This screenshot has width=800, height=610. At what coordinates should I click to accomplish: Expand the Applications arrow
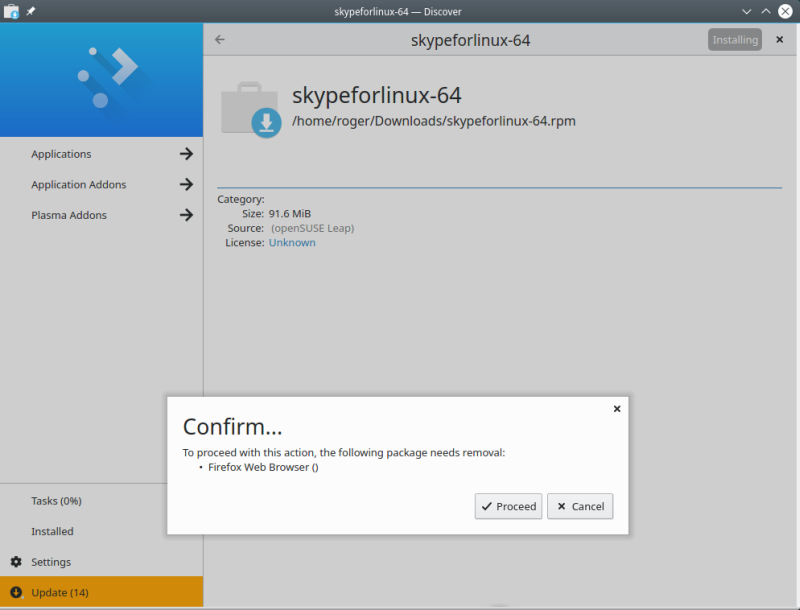pos(186,154)
